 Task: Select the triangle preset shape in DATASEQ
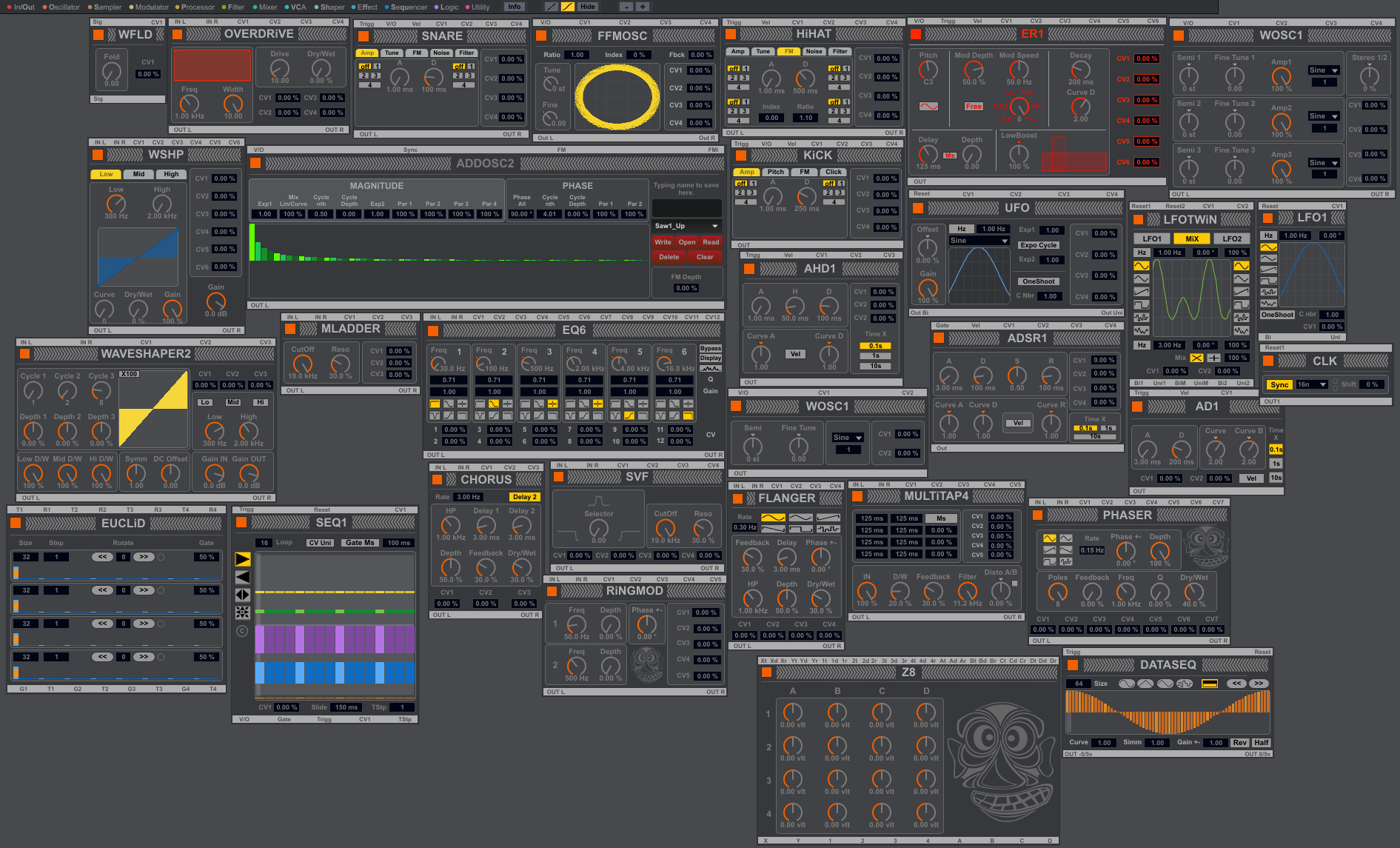1145,684
